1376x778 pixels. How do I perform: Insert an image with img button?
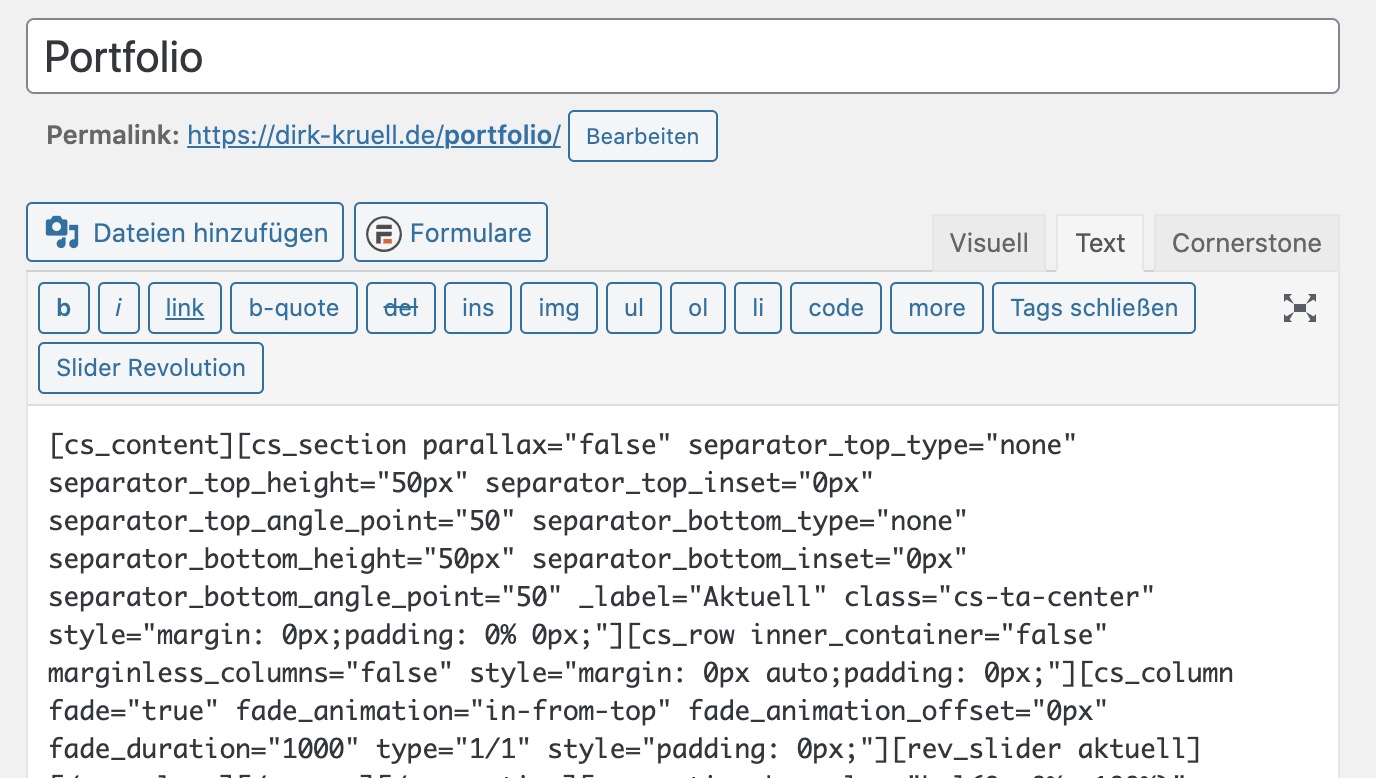pos(558,308)
